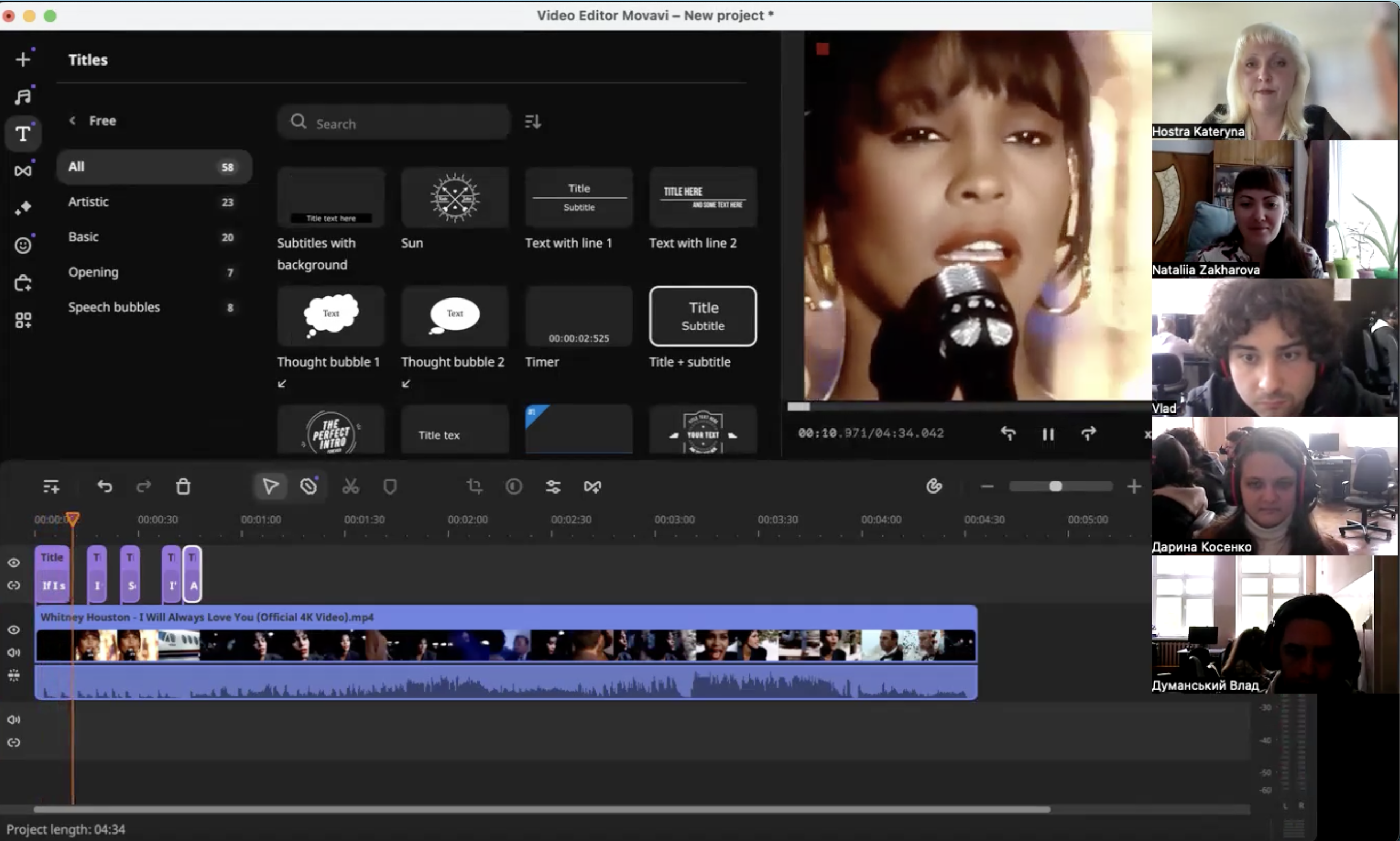The height and width of the screenshot is (841, 1400).
Task: Click the horizontal timeline scrollbar
Action: point(541,809)
